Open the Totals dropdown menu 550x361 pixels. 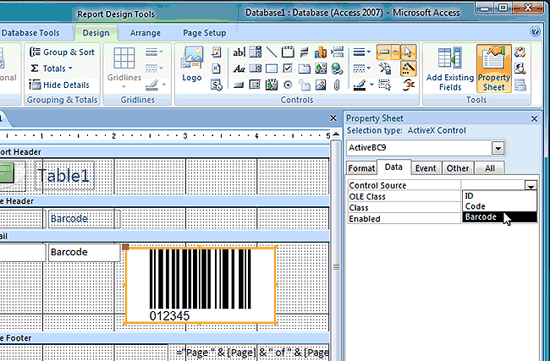pyautogui.click(x=52, y=68)
